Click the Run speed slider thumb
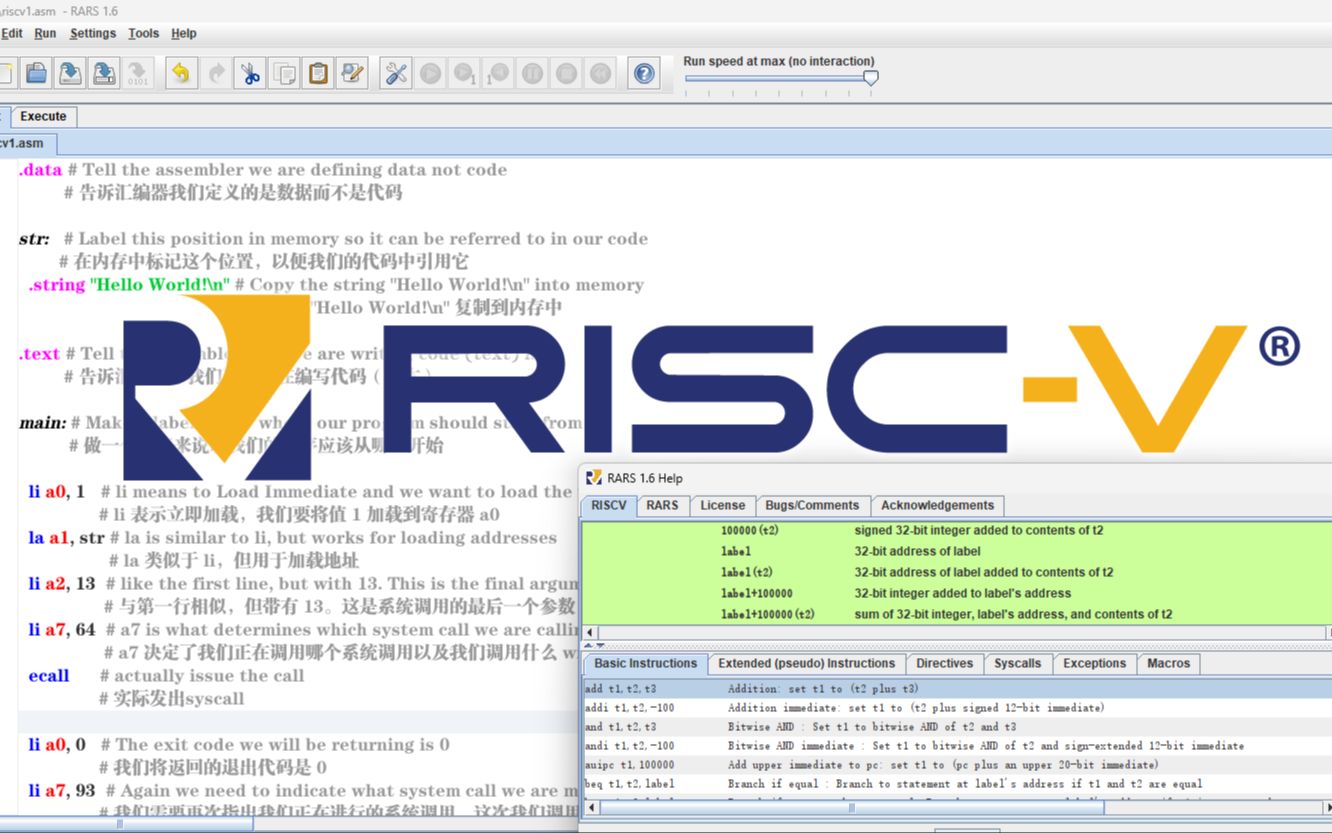The width and height of the screenshot is (1332, 833). tap(871, 78)
